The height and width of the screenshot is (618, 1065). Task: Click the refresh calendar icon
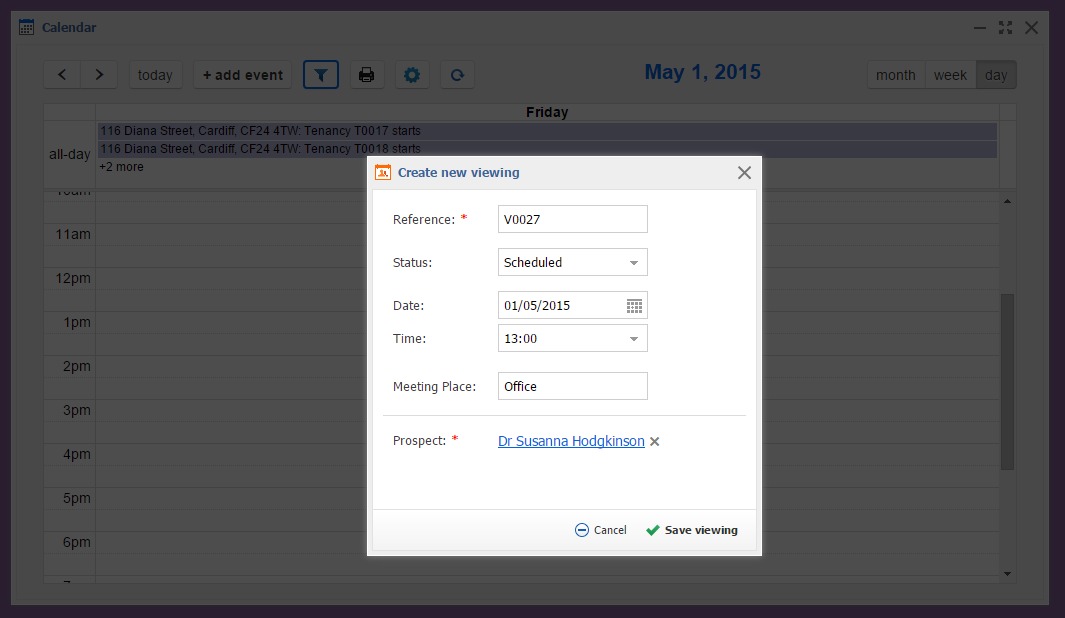(x=457, y=75)
